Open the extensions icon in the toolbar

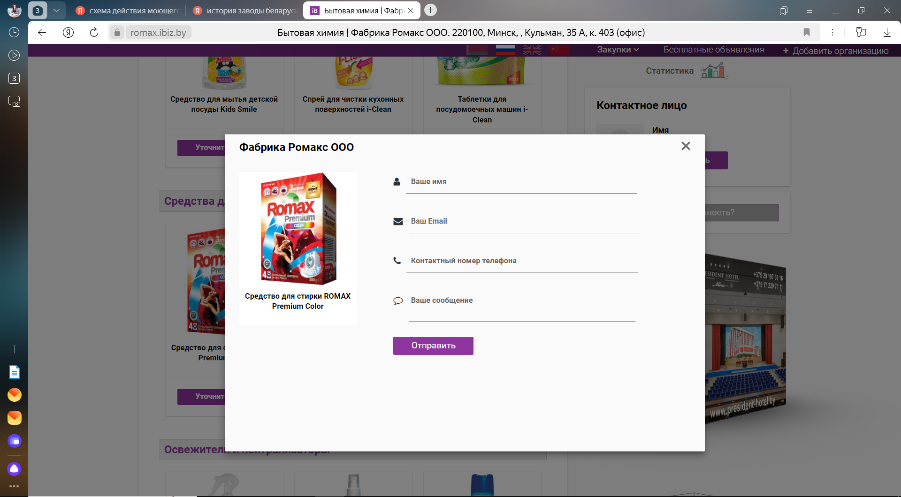click(861, 33)
